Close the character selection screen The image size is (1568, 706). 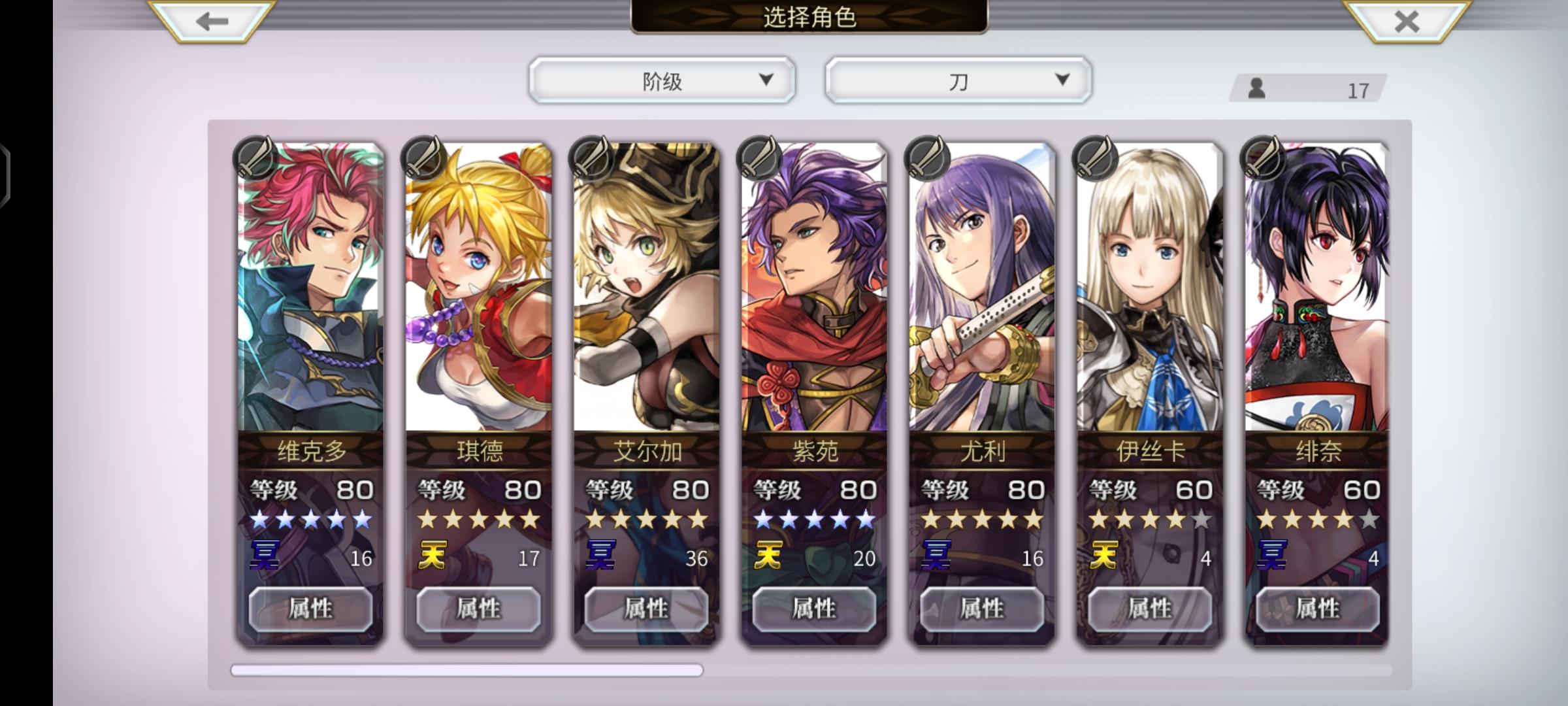1406,21
